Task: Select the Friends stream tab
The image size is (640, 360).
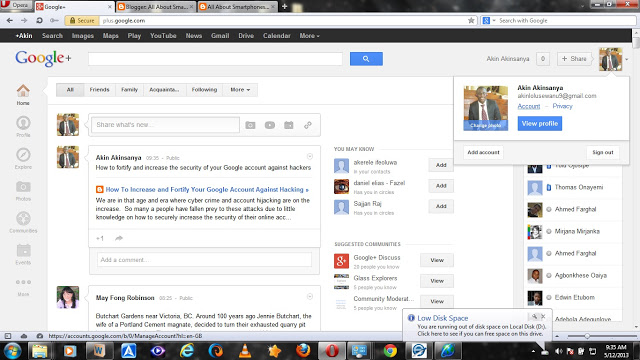Action: 100,89
